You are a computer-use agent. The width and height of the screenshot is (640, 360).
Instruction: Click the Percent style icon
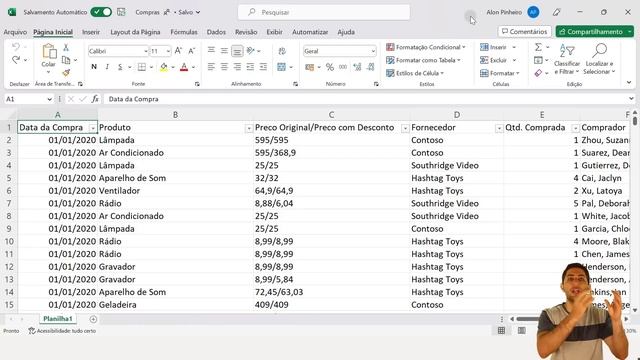click(330, 67)
